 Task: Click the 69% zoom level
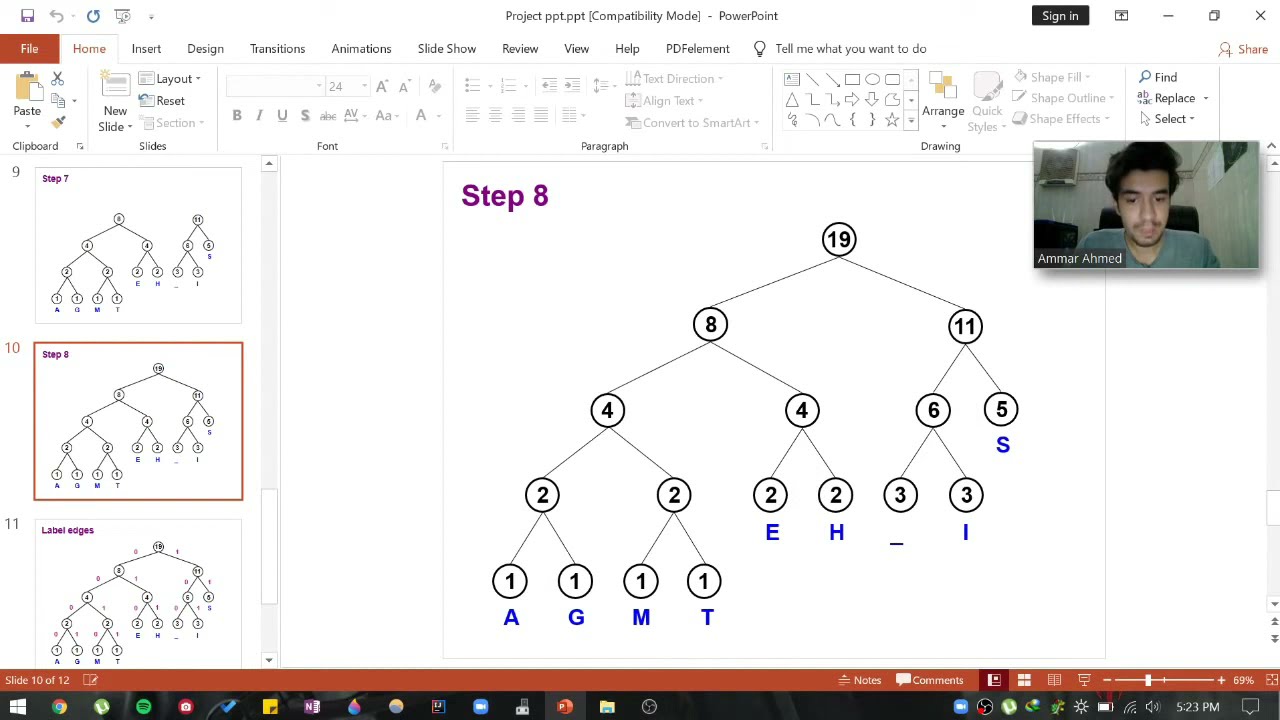coord(1244,680)
